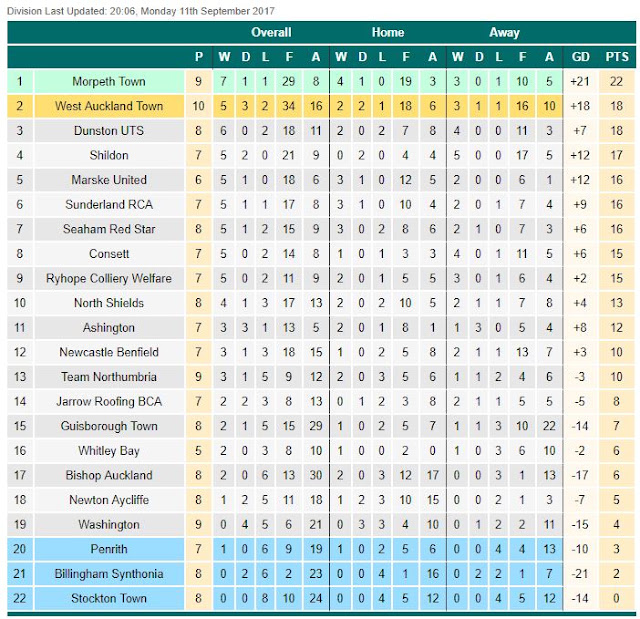Click the Division Last Updated timestamp text
This screenshot has width=640, height=619.
tap(141, 11)
